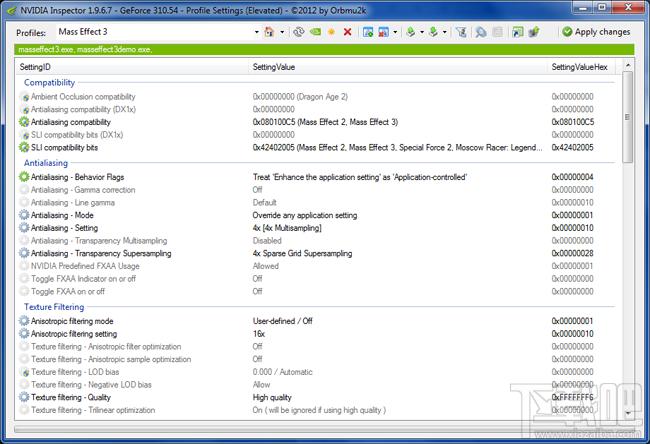Click the red X delete profile icon
The image size is (650, 444).
[347, 32]
